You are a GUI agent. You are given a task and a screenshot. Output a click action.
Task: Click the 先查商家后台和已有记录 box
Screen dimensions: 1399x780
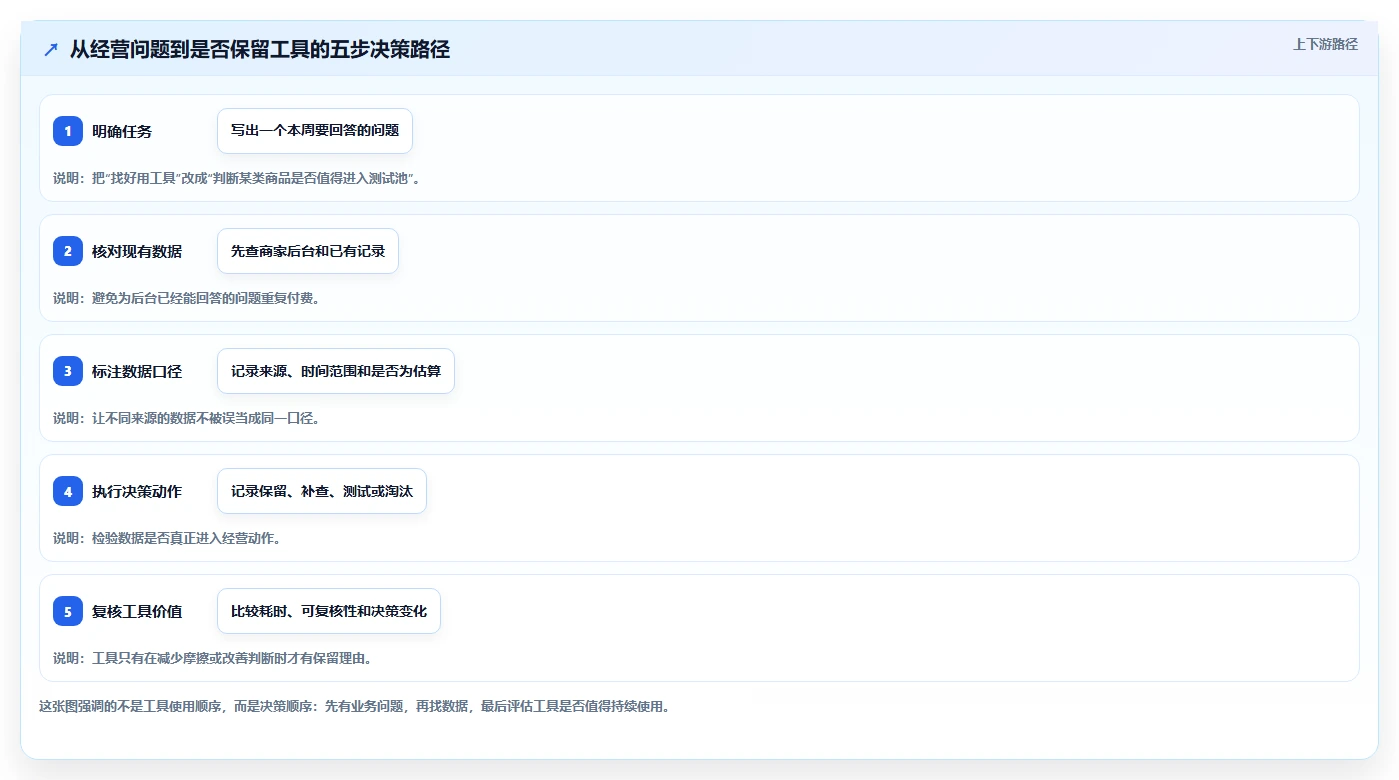coord(308,251)
